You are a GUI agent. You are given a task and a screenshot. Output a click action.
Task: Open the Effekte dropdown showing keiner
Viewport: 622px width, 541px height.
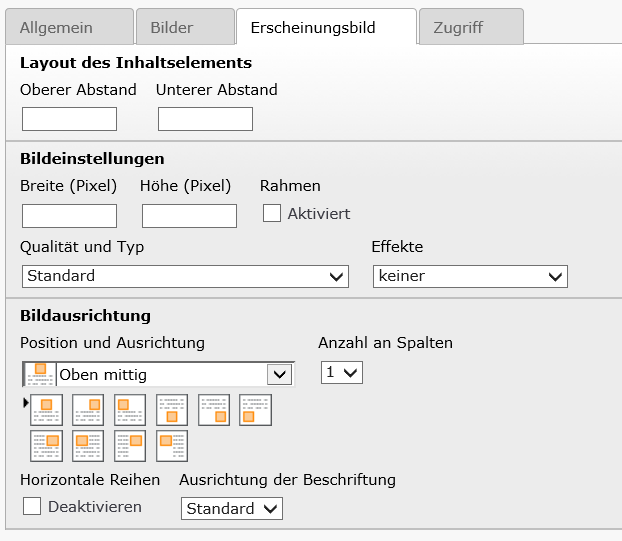[470, 276]
